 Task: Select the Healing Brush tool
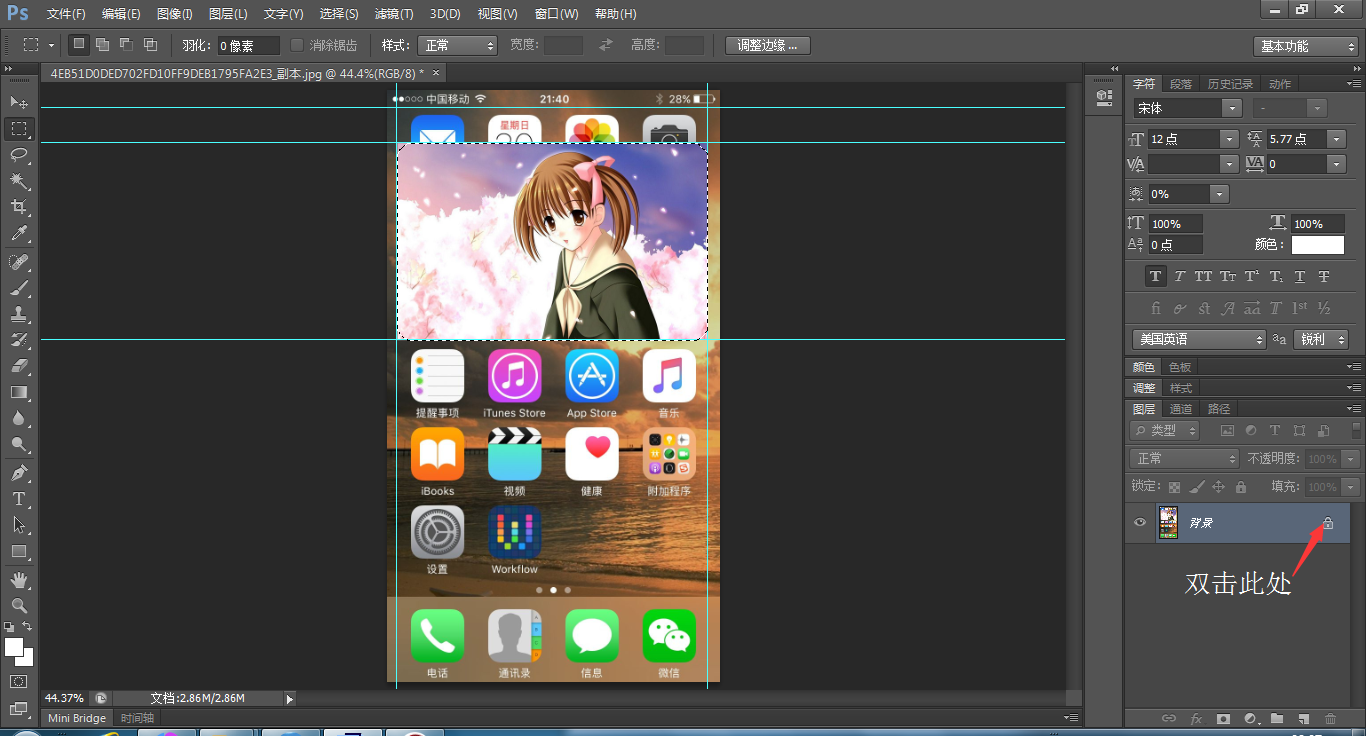click(19, 262)
